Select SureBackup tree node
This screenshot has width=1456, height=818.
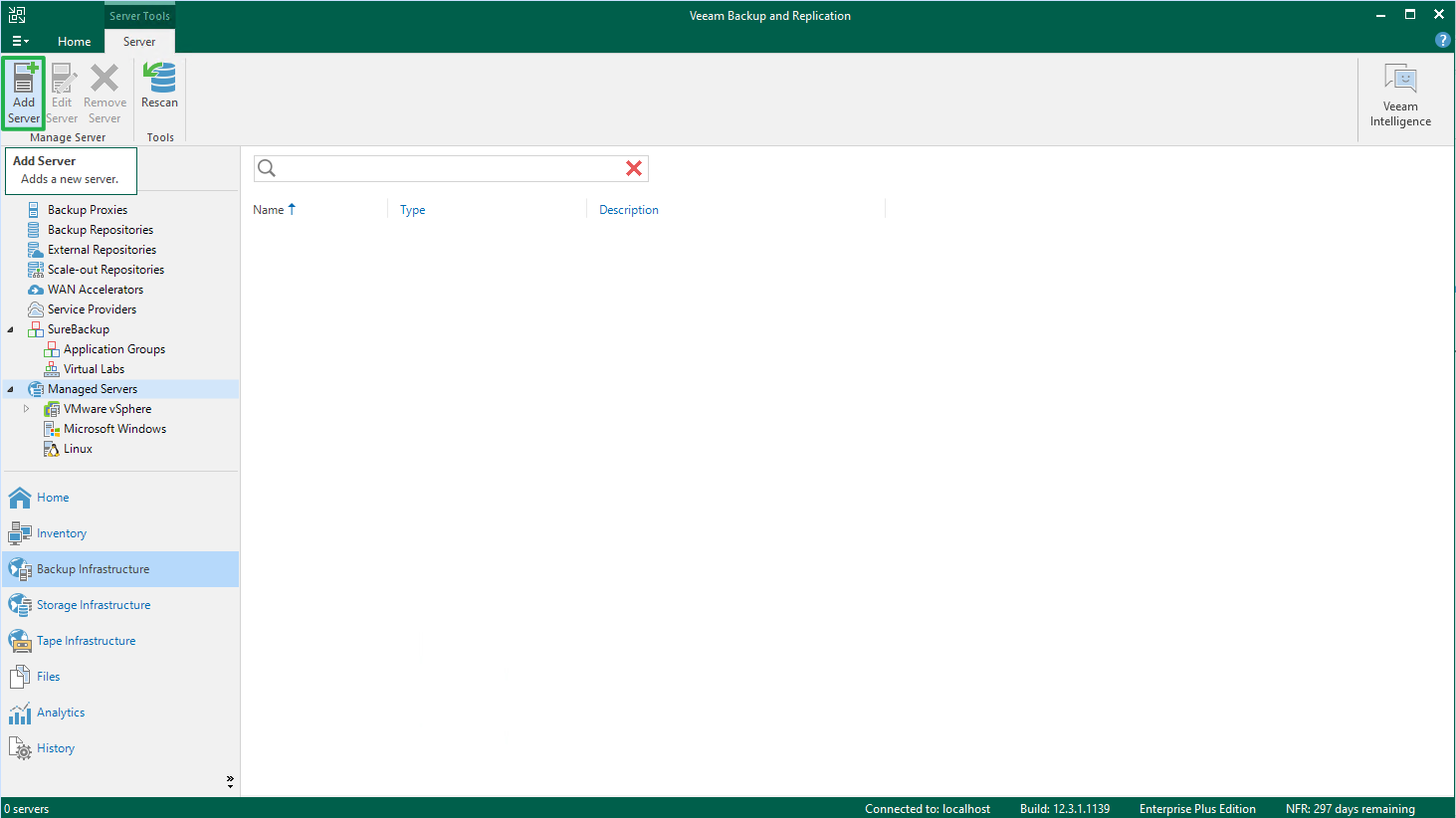point(79,329)
